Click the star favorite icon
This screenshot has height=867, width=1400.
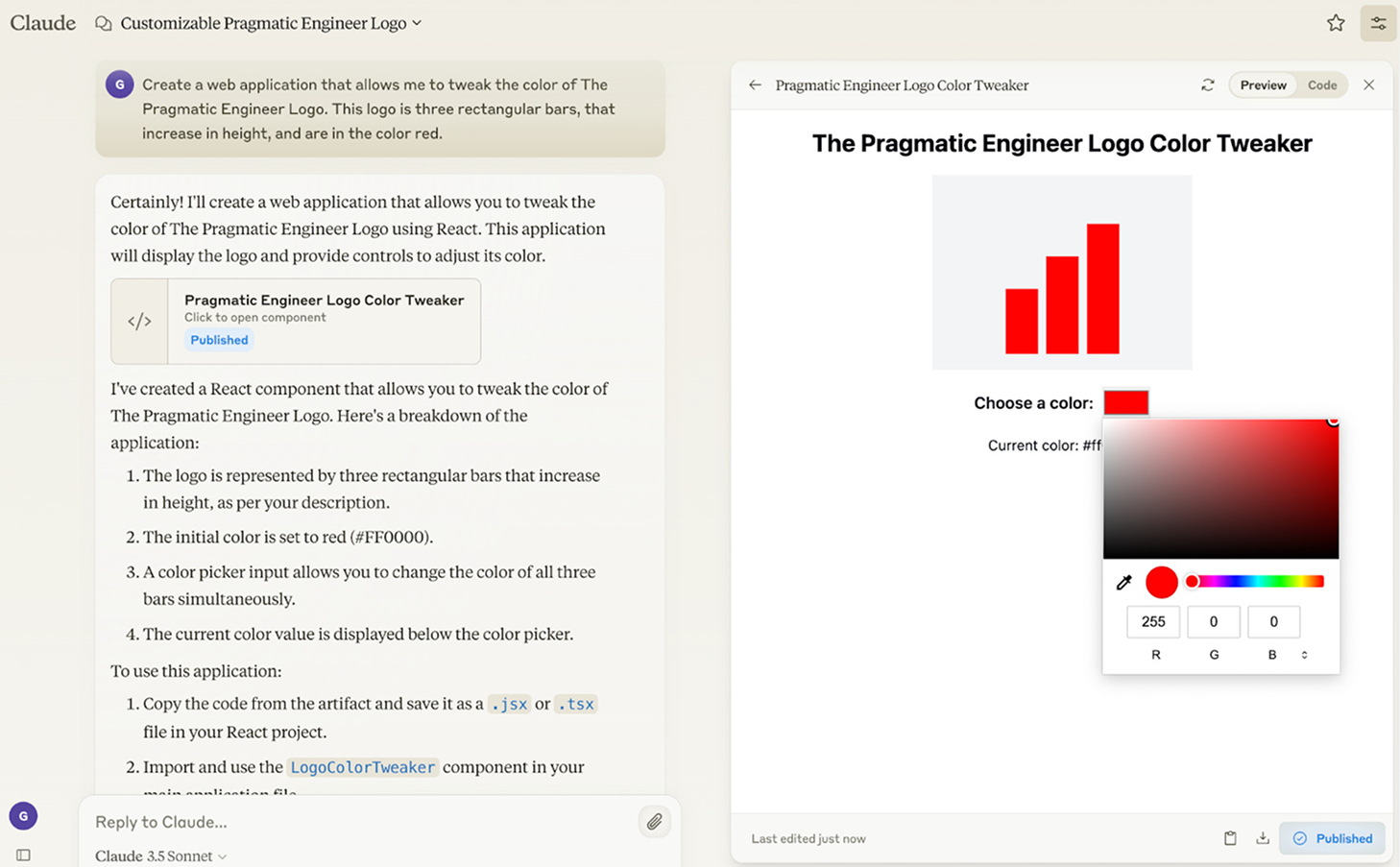click(1336, 23)
